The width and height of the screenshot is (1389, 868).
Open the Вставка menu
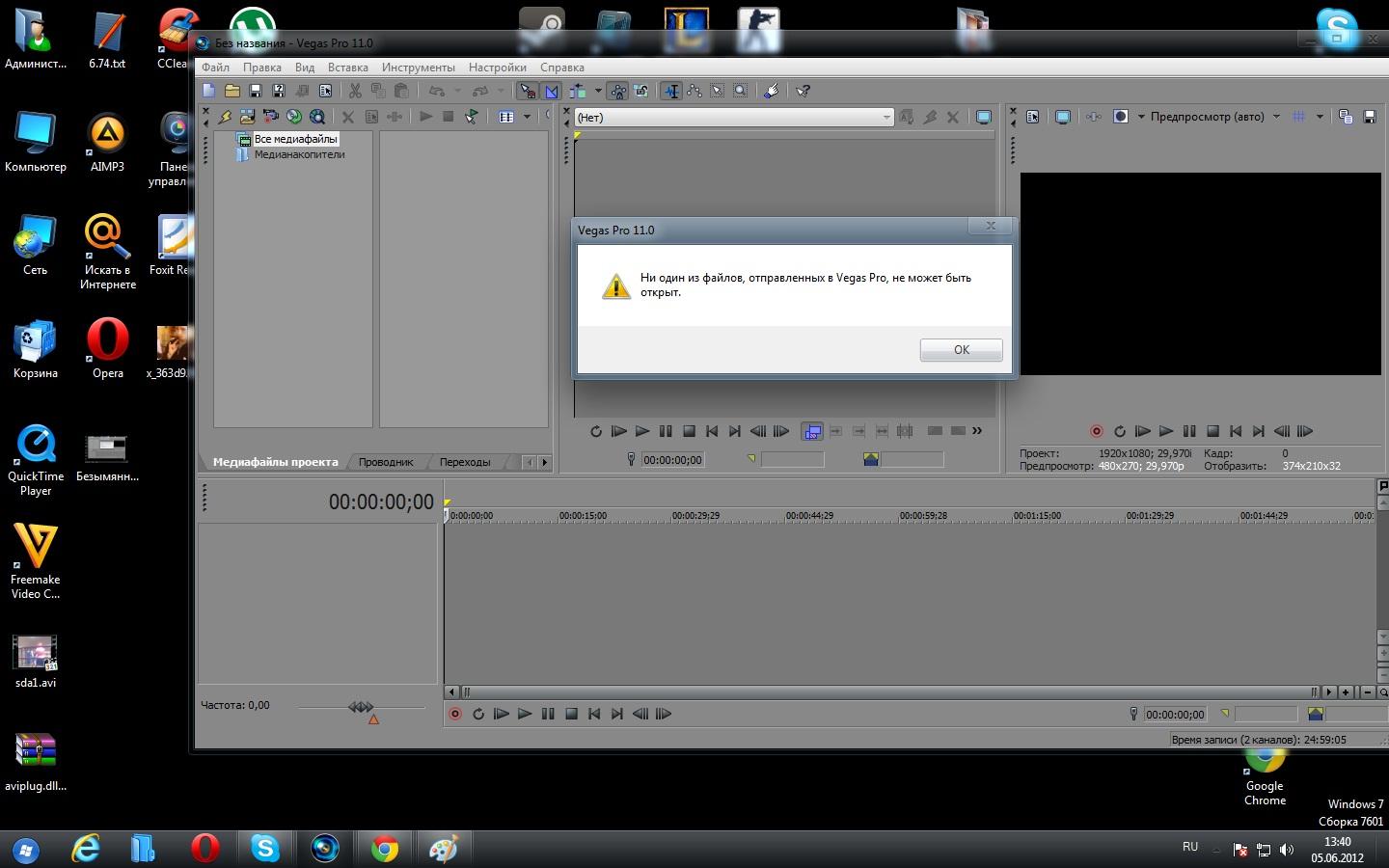click(x=347, y=68)
